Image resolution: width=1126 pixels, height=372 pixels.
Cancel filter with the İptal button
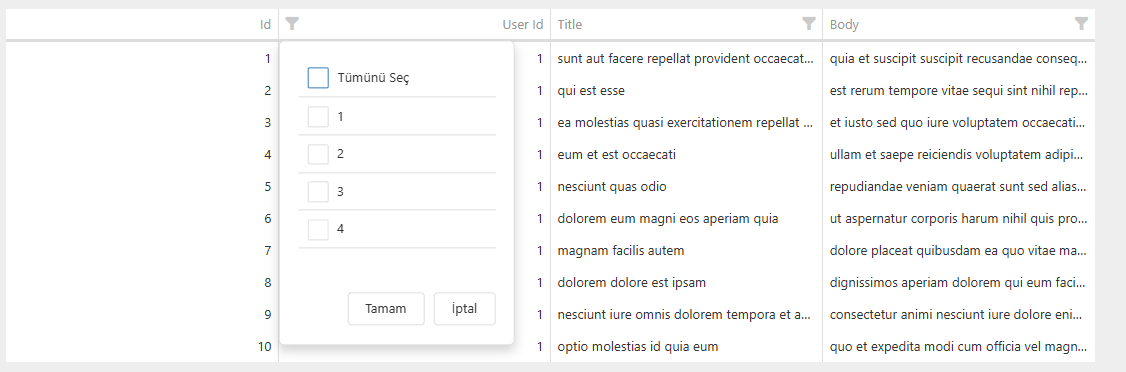[465, 309]
